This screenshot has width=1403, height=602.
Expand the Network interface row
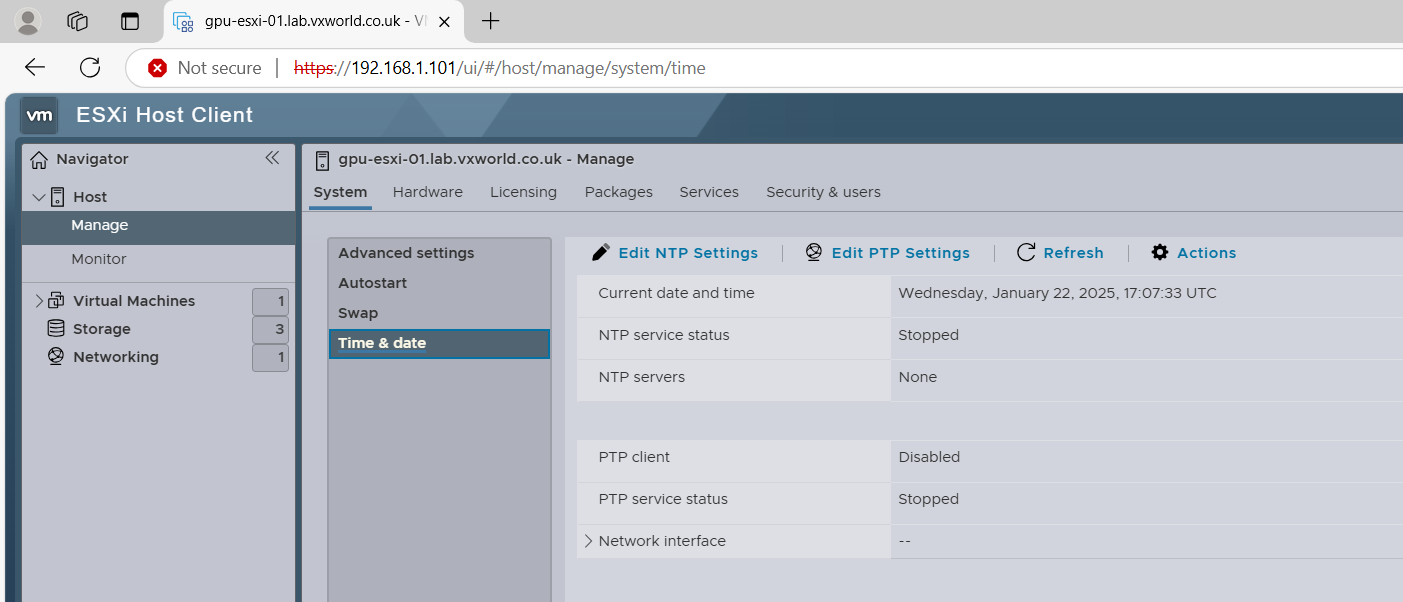click(x=588, y=541)
